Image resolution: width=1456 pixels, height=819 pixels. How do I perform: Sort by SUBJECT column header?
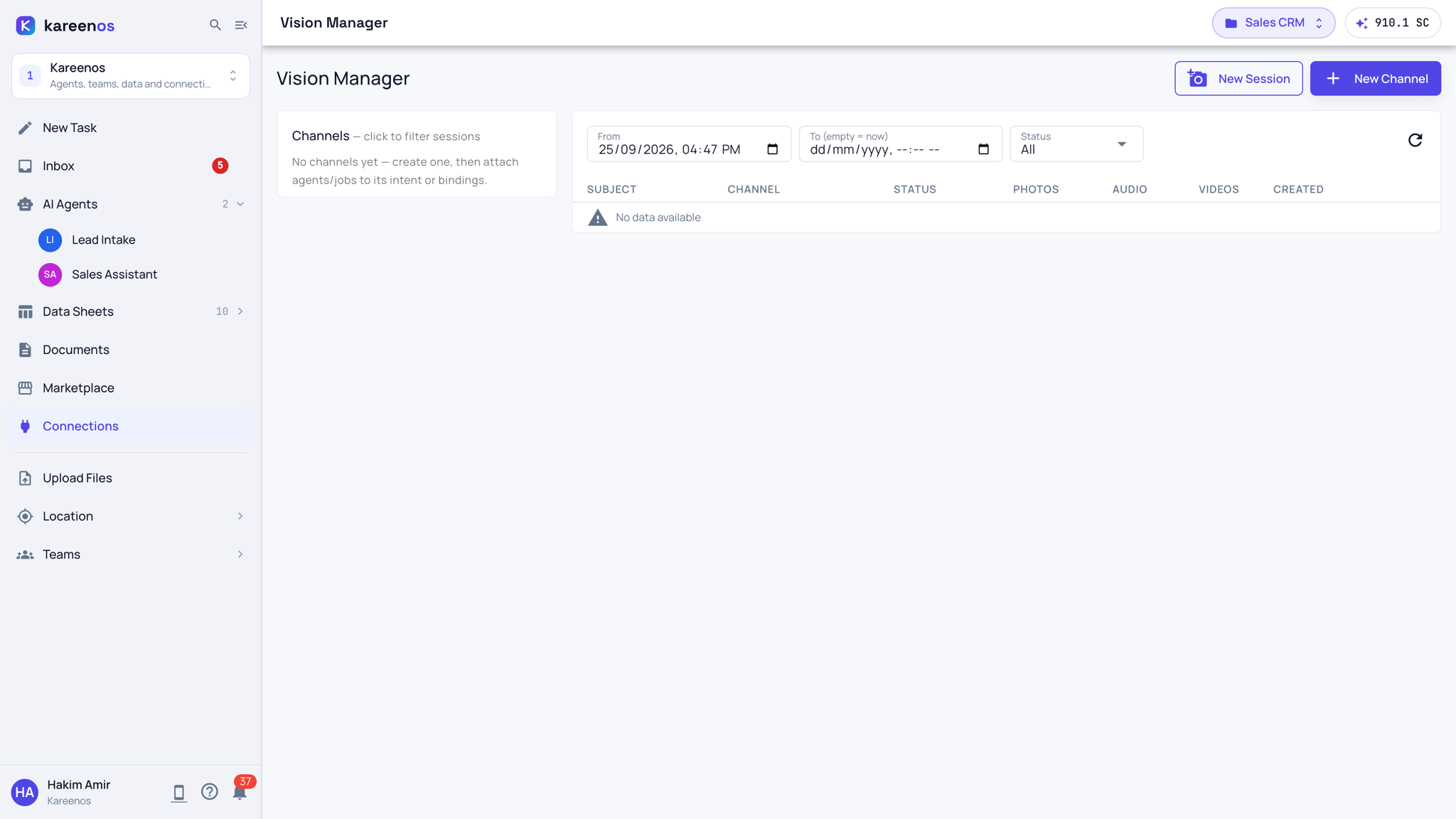[611, 189]
